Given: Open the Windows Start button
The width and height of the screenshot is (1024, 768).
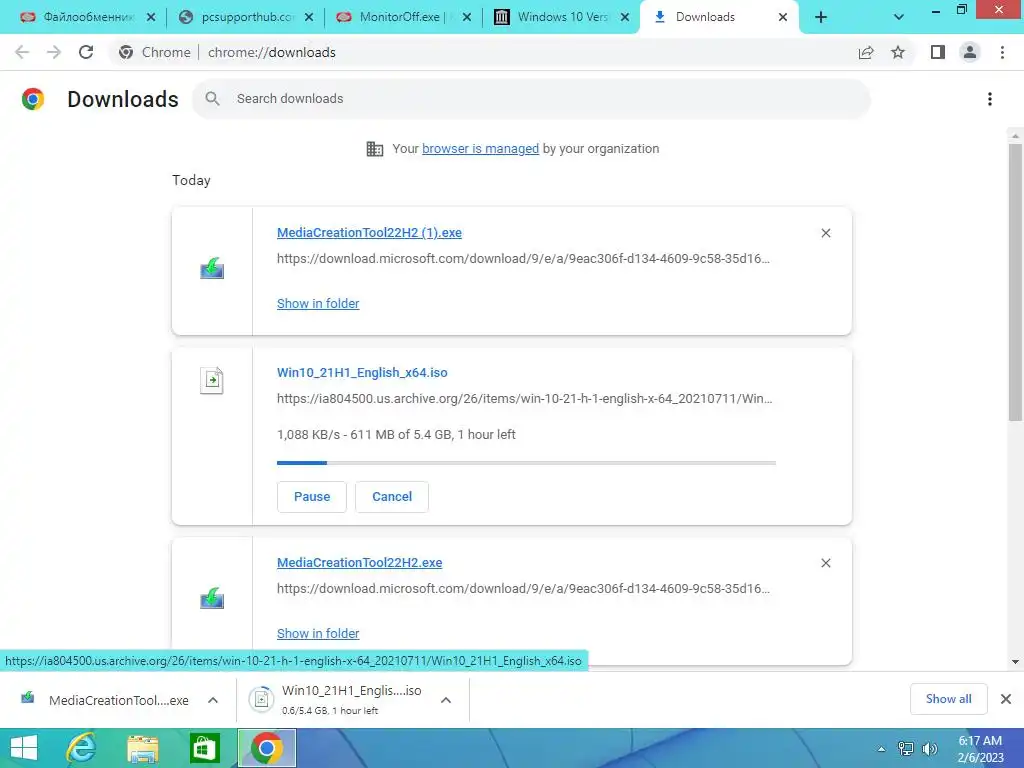Looking at the screenshot, I should pyautogui.click(x=23, y=748).
